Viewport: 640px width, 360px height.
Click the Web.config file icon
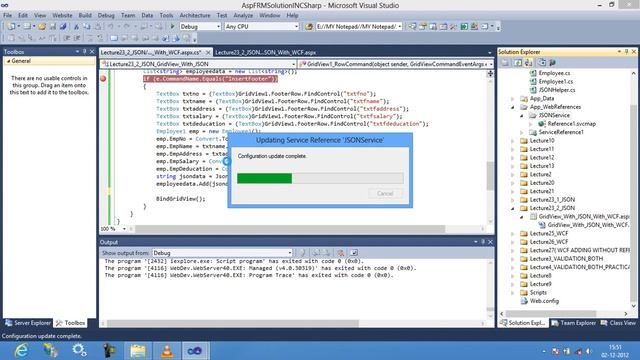tap(524, 301)
